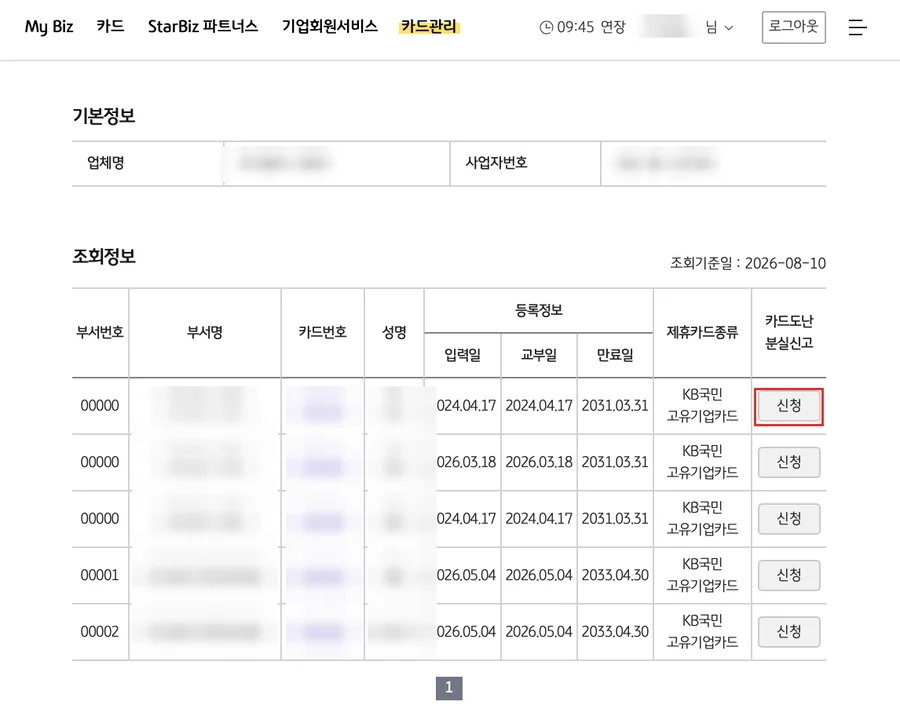This screenshot has width=900, height=727.
Task: Click the 카드도난 분실신고 column header
Action: coord(789,332)
